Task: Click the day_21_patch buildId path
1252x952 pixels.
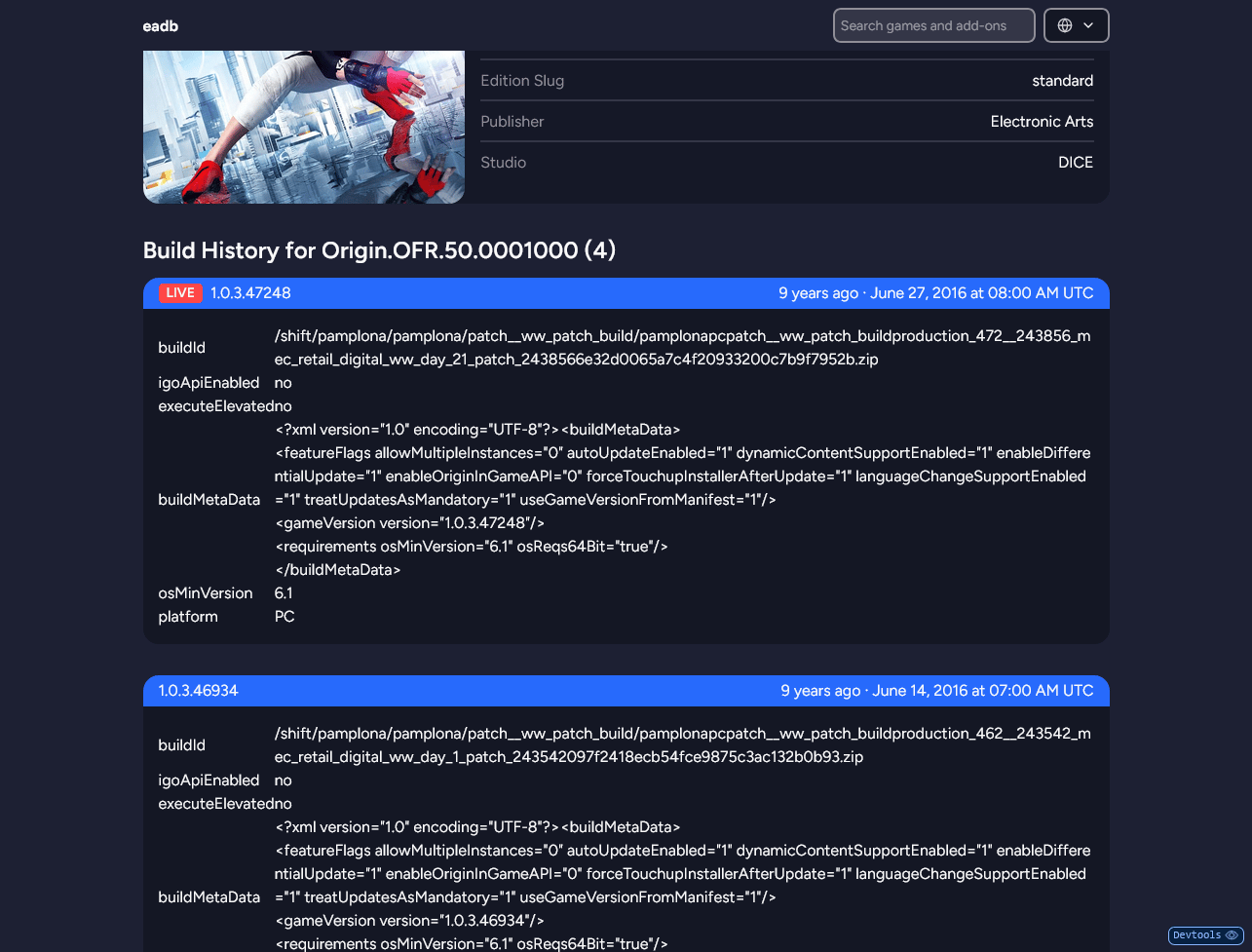Action: [x=682, y=348]
